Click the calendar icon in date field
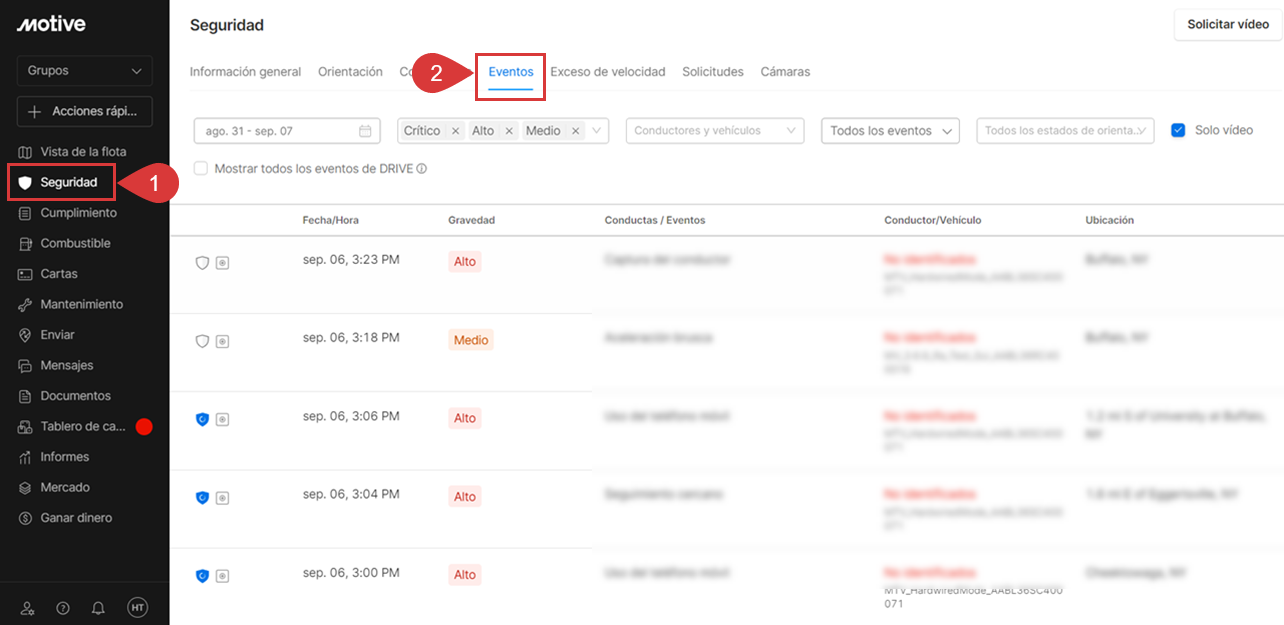This screenshot has width=1284, height=625. pos(365,131)
